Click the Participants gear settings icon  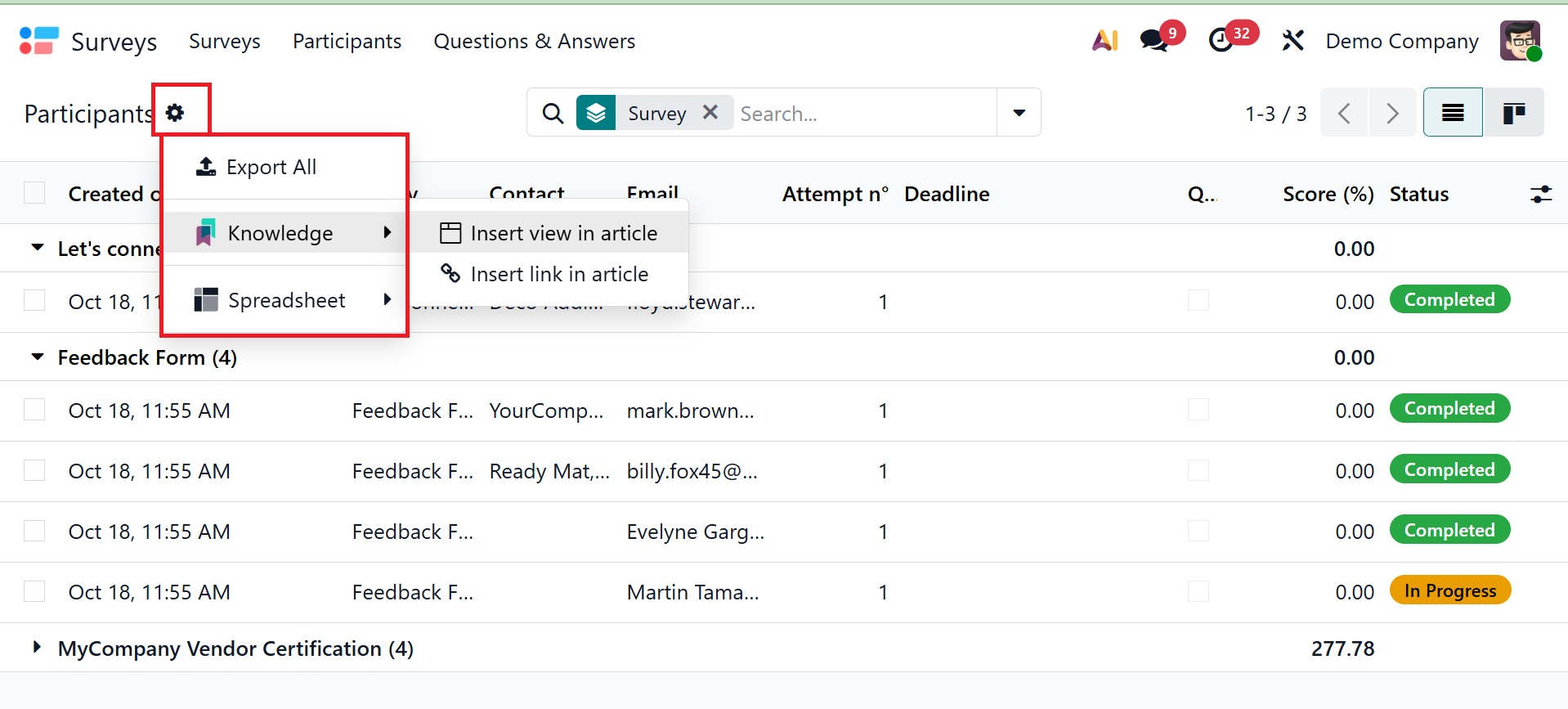[x=175, y=112]
